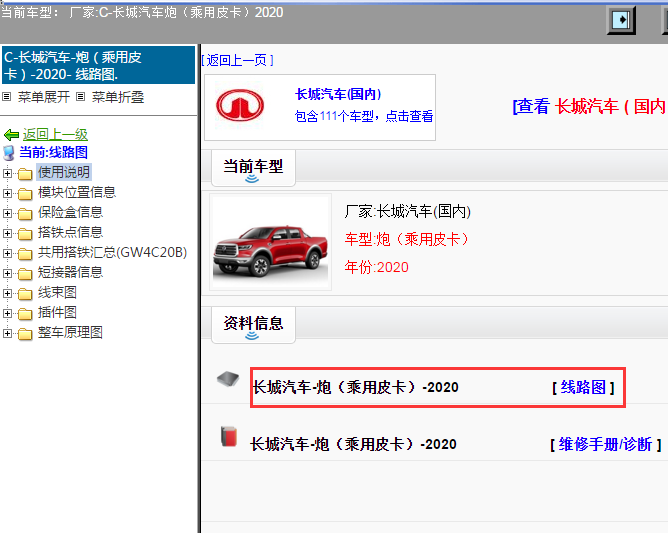Viewport: 668px width, 533px height.
Task: Click the blue header C-长城汽车-炮 线路图 title
Action: coord(98,65)
